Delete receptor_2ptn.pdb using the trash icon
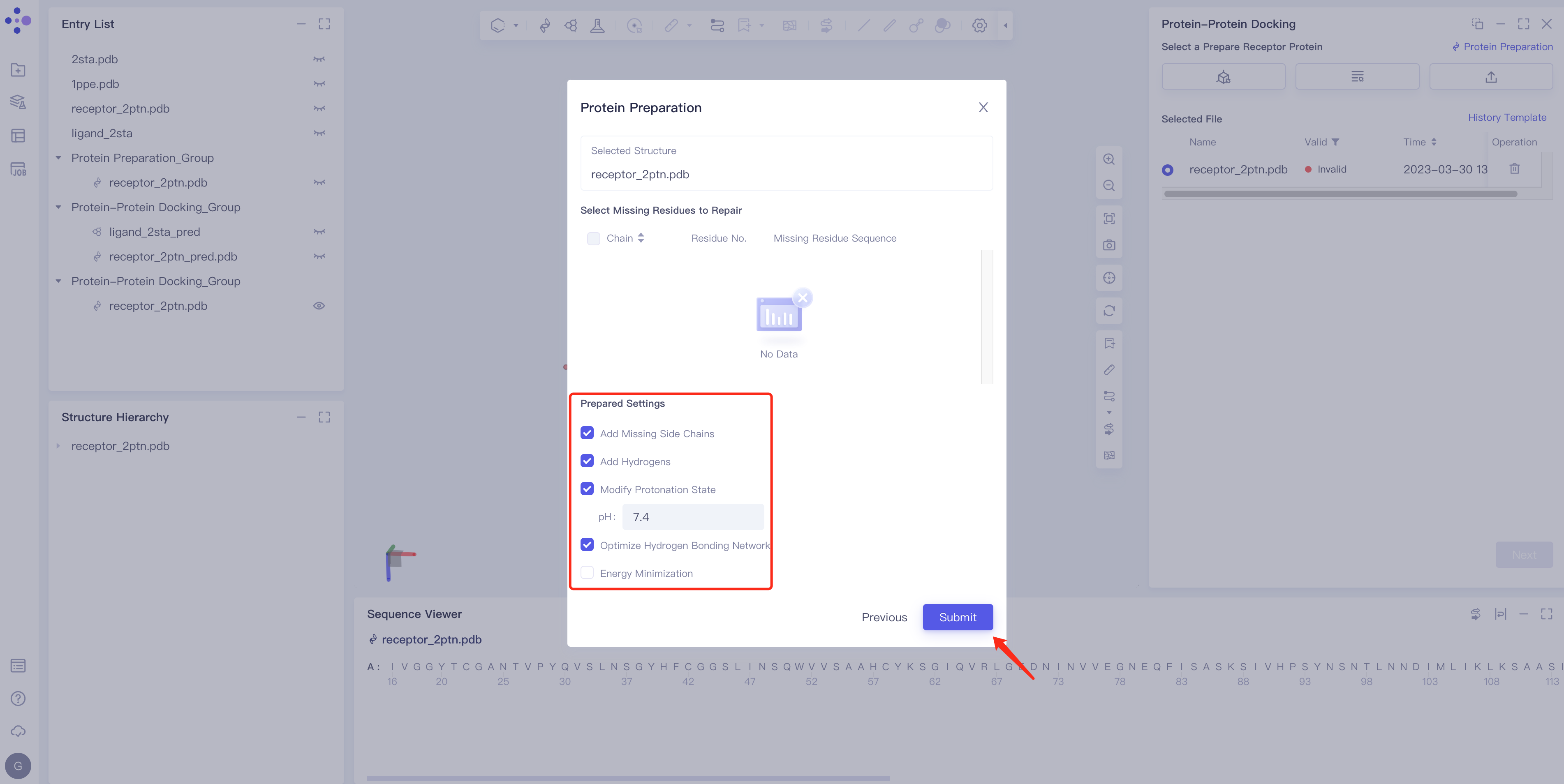This screenshot has width=1564, height=784. pos(1514,169)
